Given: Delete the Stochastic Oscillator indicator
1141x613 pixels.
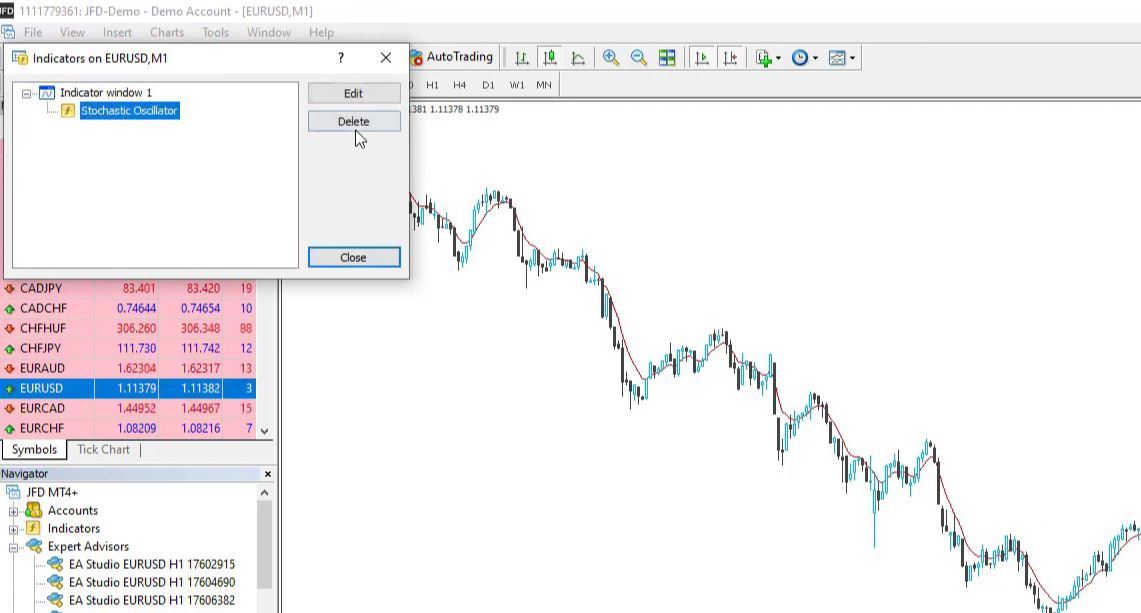Looking at the screenshot, I should (353, 121).
